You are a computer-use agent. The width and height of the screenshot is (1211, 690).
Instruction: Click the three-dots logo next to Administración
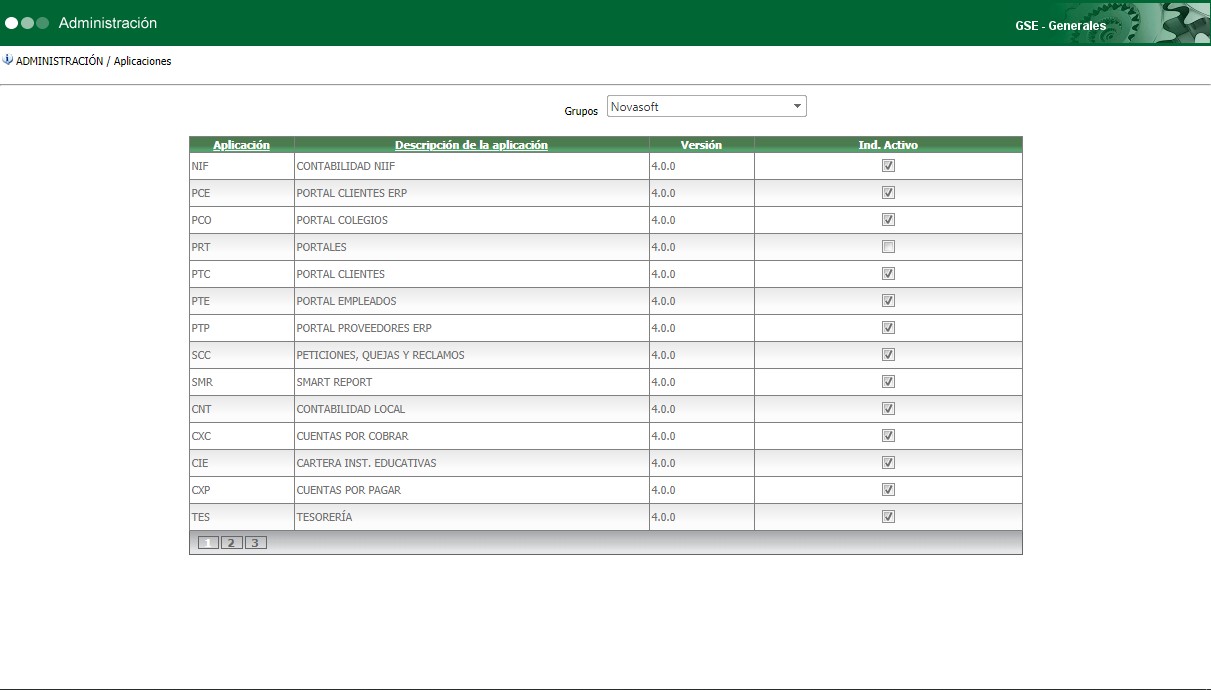tap(27, 23)
